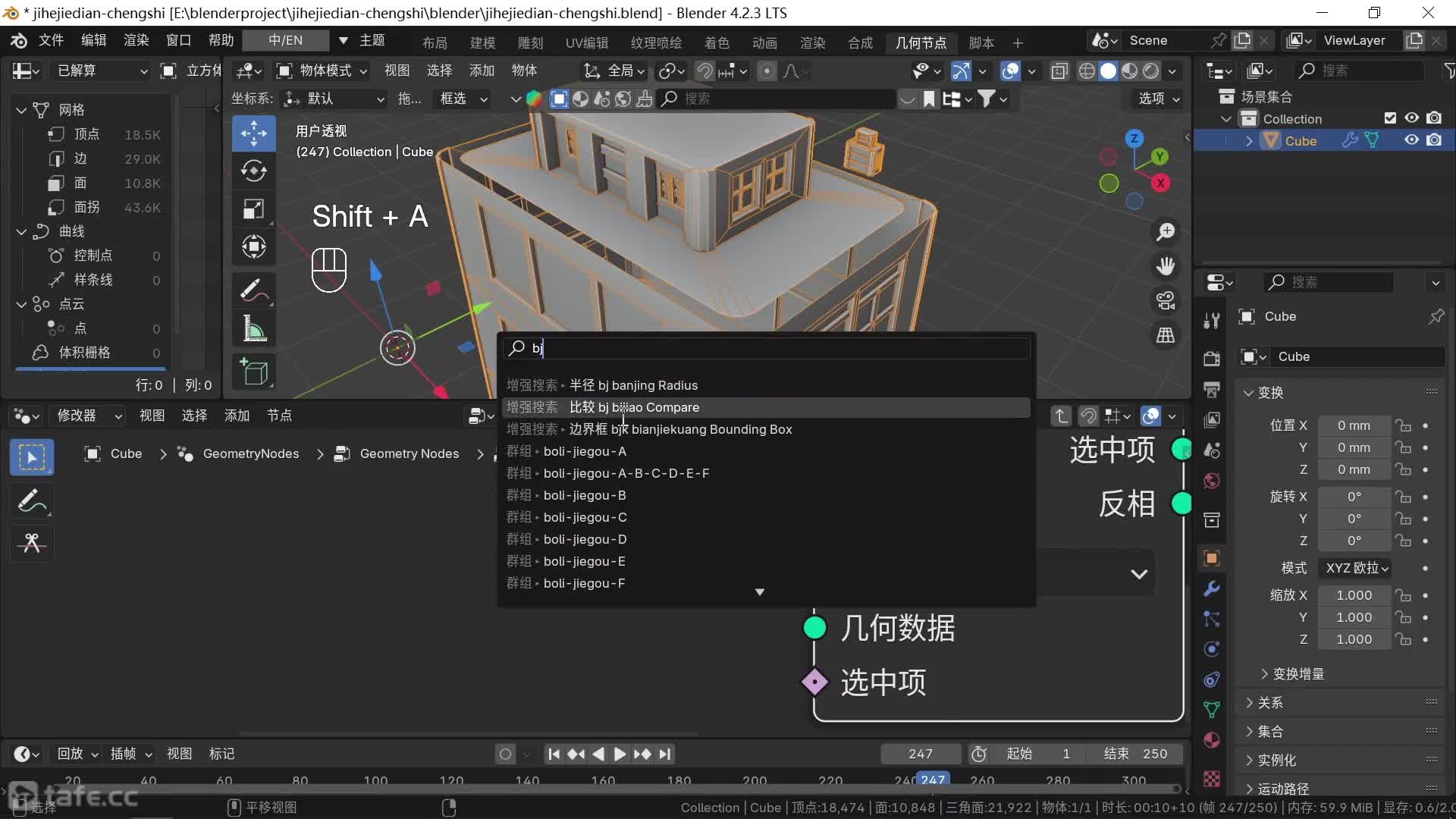This screenshot has width=1456, height=819.
Task: Select the Rotate tool icon
Action: pyautogui.click(x=253, y=171)
